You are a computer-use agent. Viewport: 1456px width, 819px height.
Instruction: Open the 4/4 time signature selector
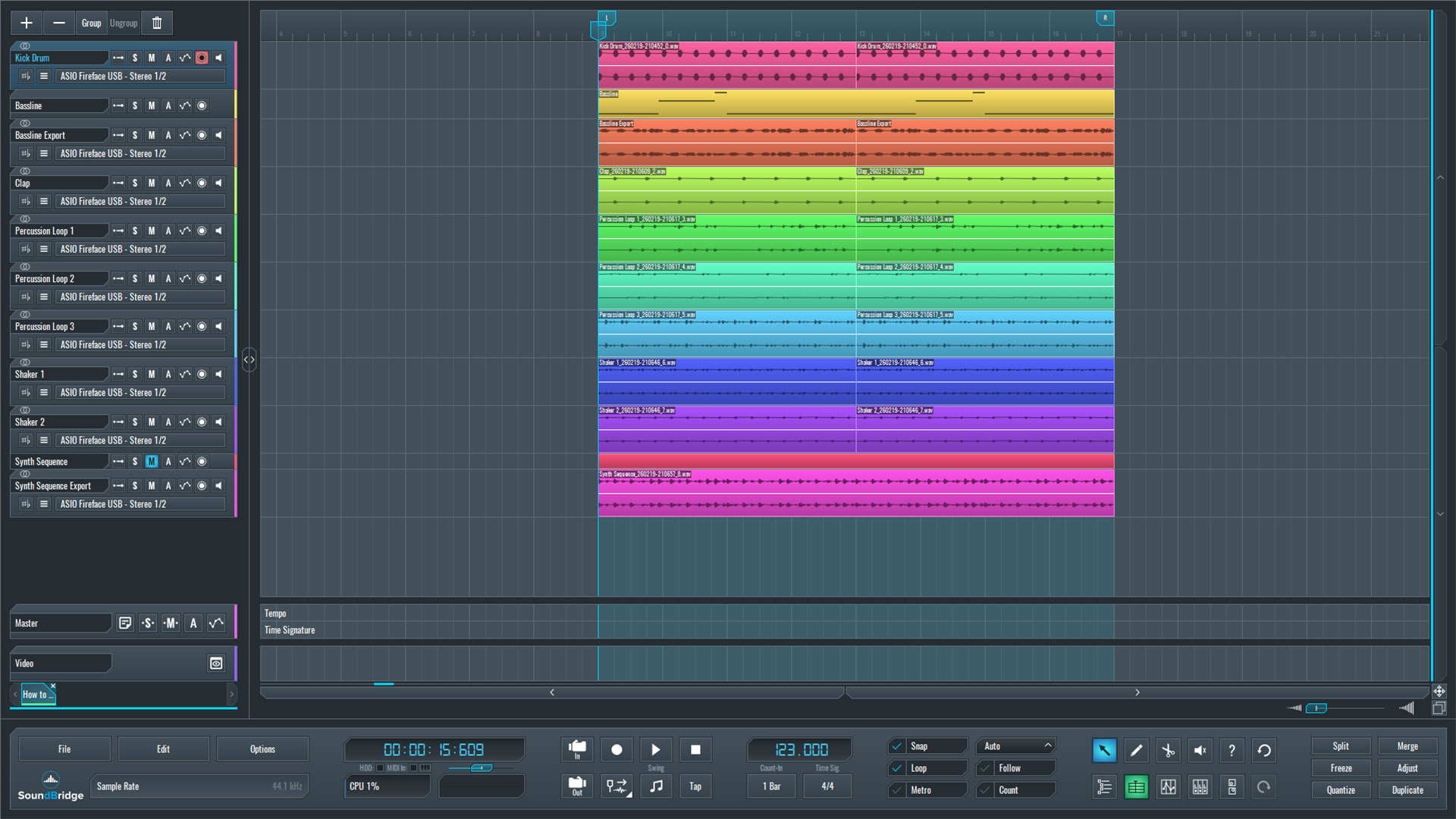(x=827, y=786)
